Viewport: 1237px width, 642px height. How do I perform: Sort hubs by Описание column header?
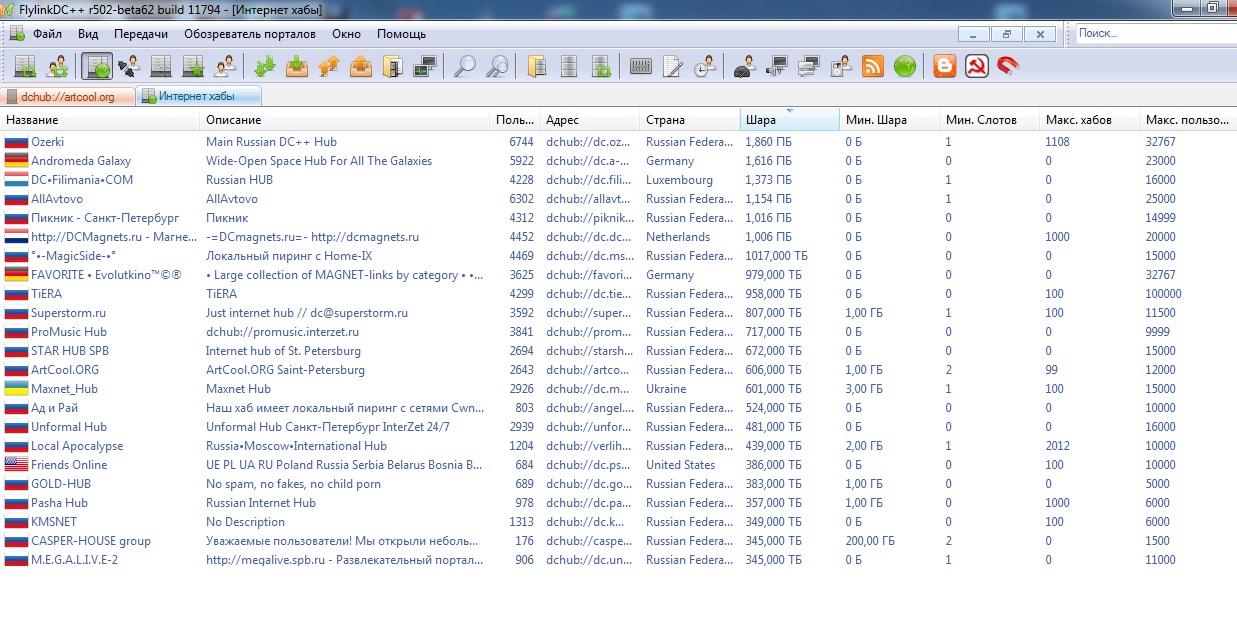tap(345, 120)
